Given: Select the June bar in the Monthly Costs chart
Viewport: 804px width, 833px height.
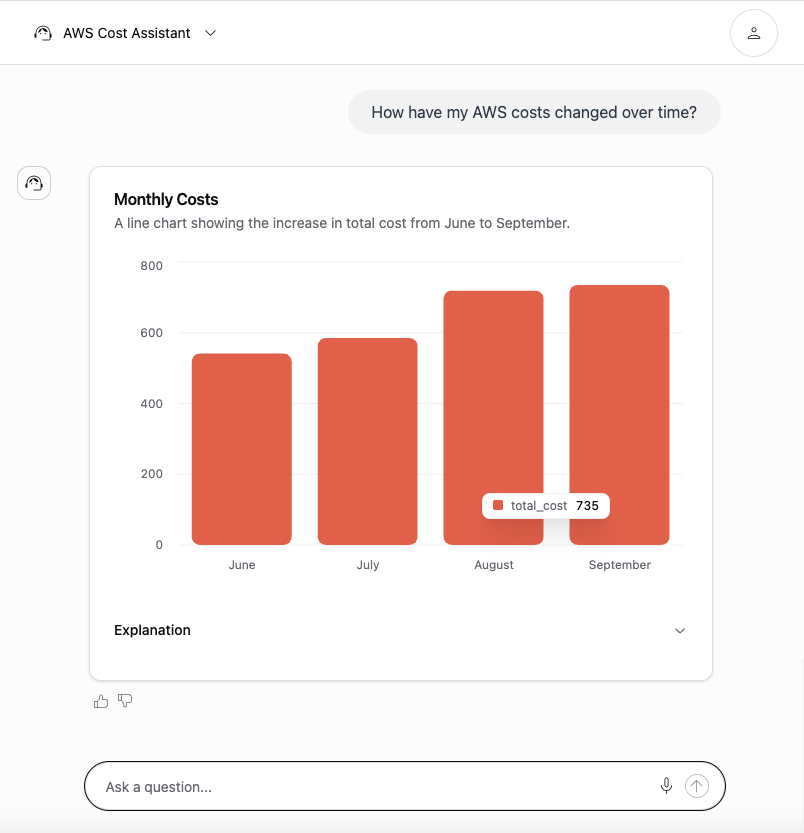Looking at the screenshot, I should [x=242, y=448].
